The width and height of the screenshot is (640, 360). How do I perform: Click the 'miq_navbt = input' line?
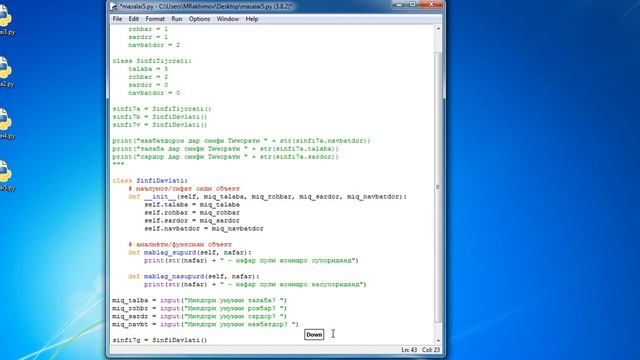point(205,324)
